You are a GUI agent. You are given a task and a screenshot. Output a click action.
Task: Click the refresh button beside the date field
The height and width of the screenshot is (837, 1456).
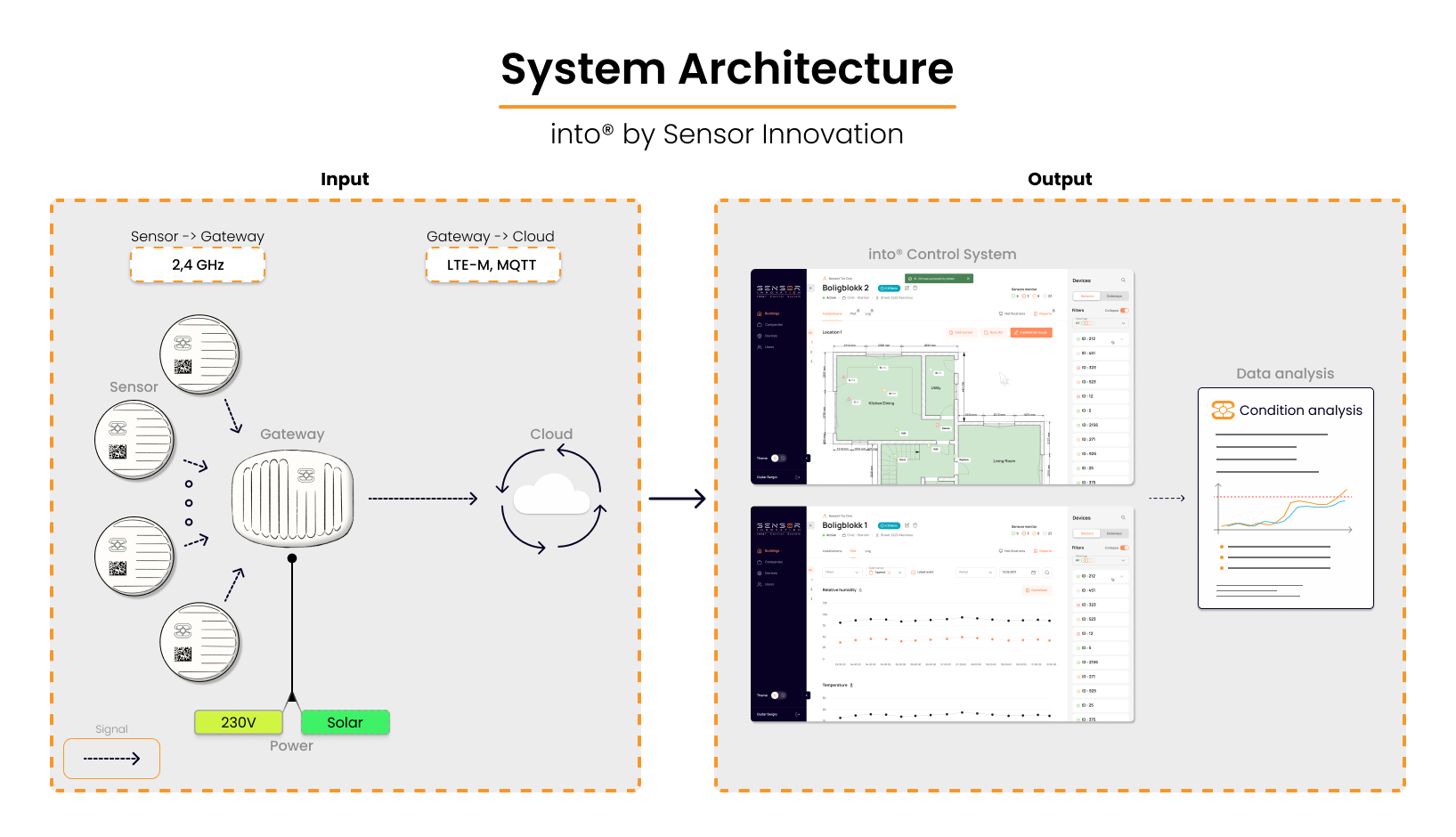pos(1047,573)
